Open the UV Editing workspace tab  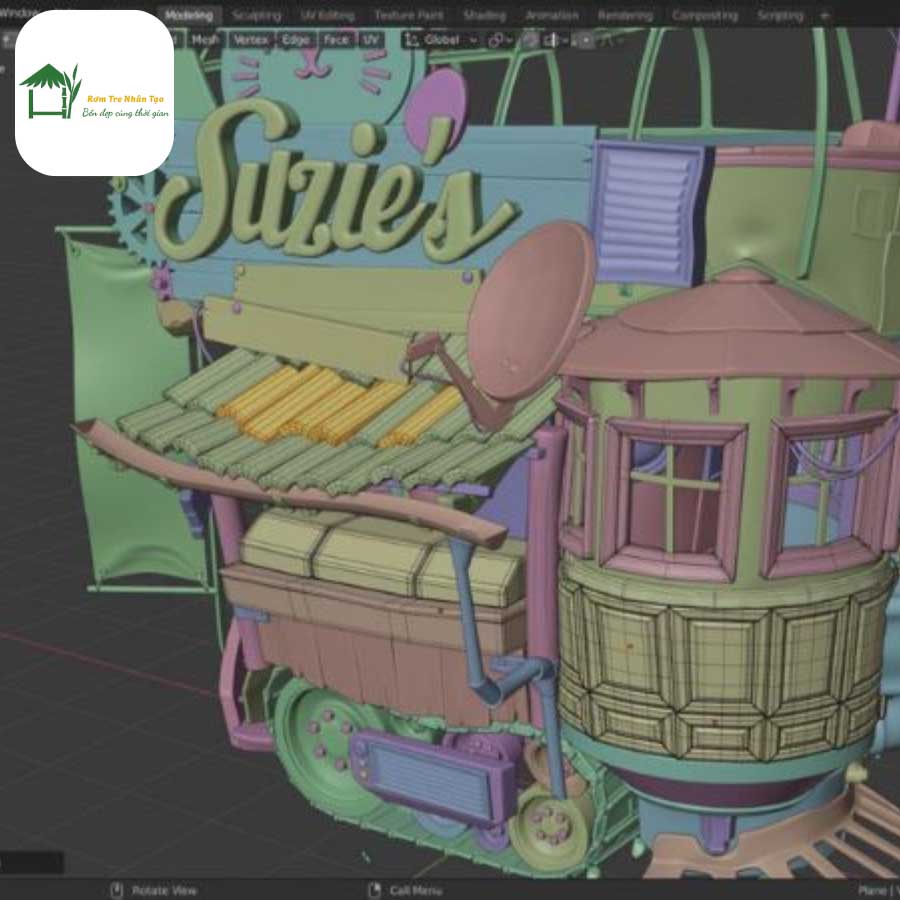point(328,16)
